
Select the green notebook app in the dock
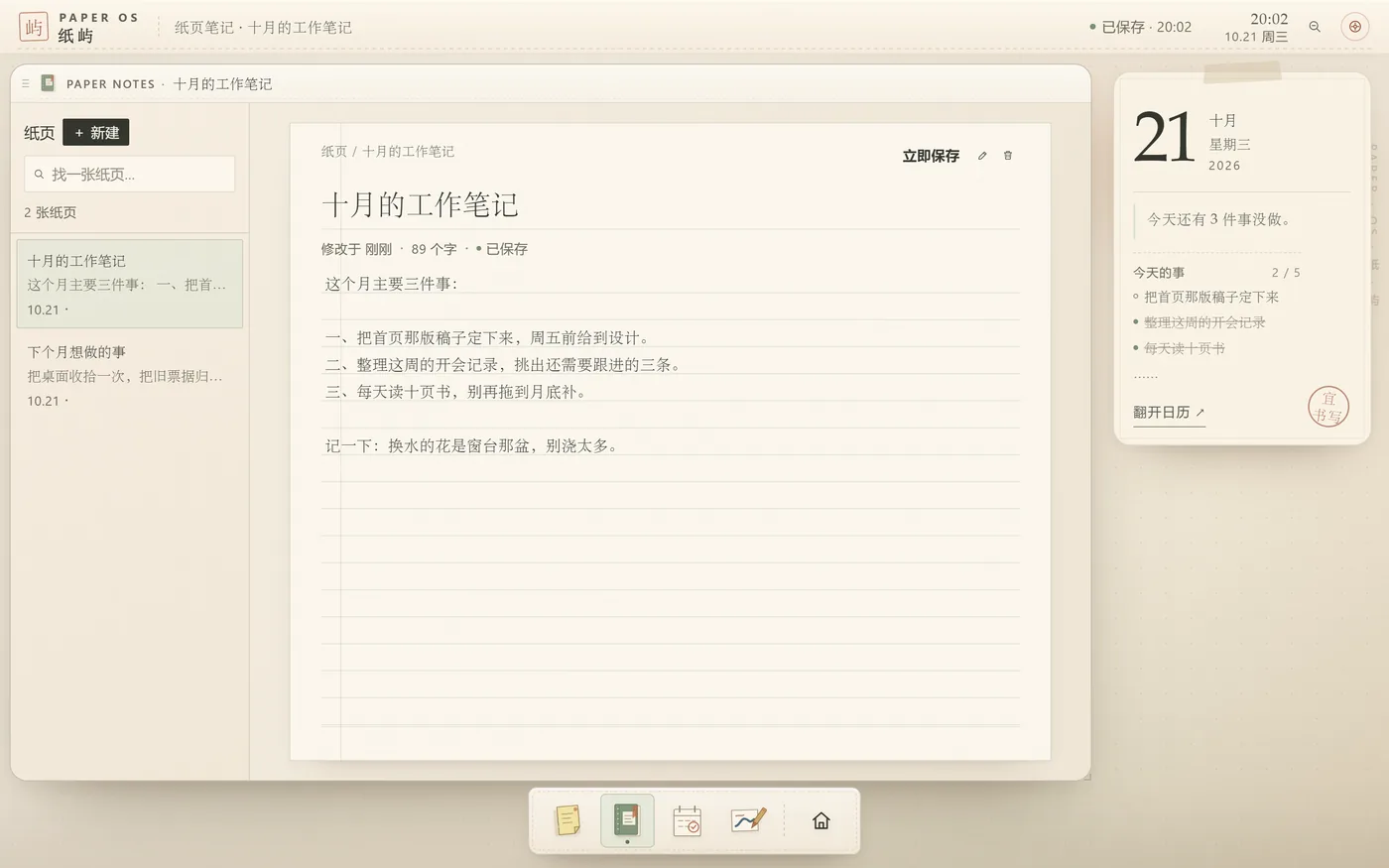tap(627, 820)
